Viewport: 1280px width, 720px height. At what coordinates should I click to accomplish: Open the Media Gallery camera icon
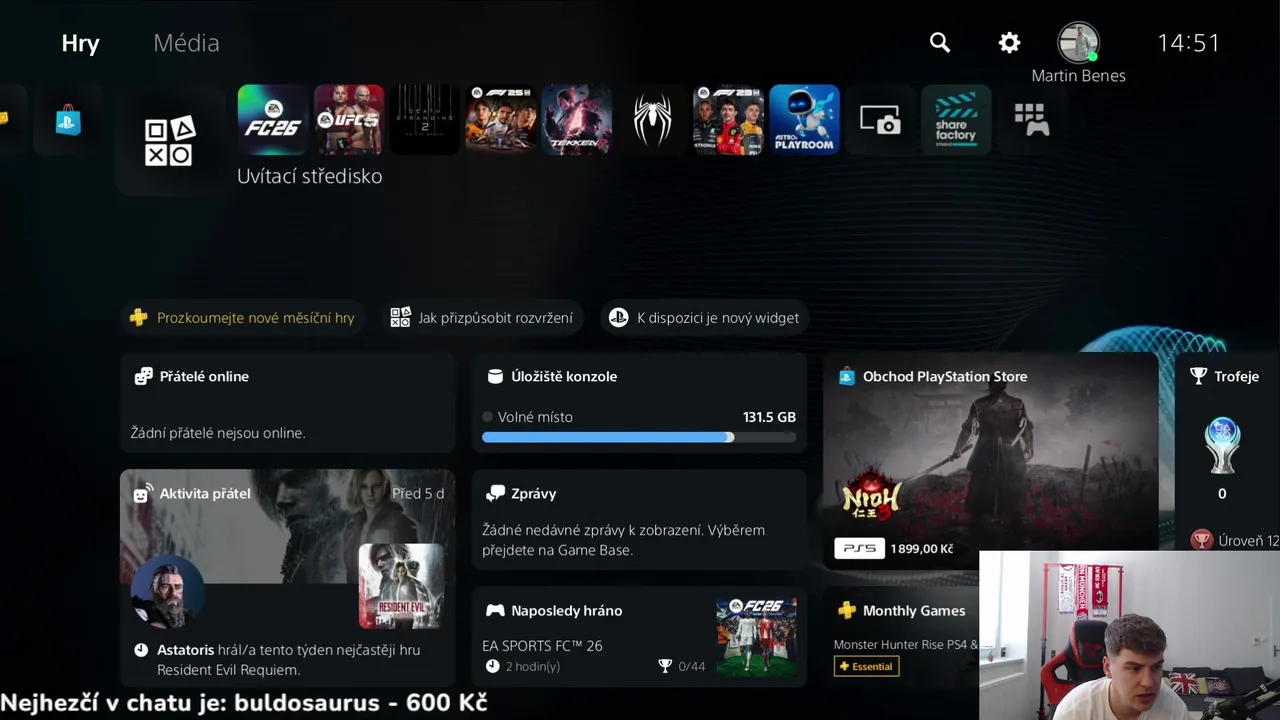click(881, 120)
